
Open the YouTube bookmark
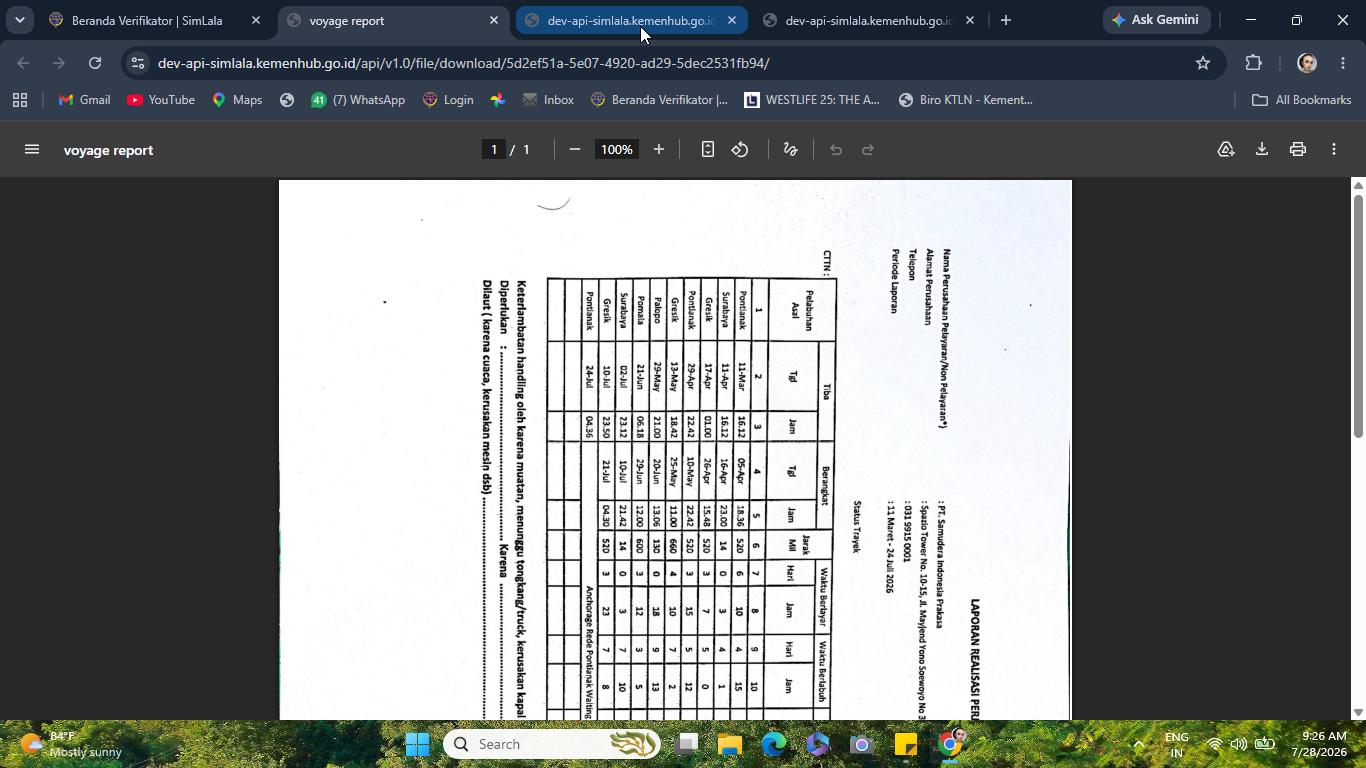pos(161,100)
